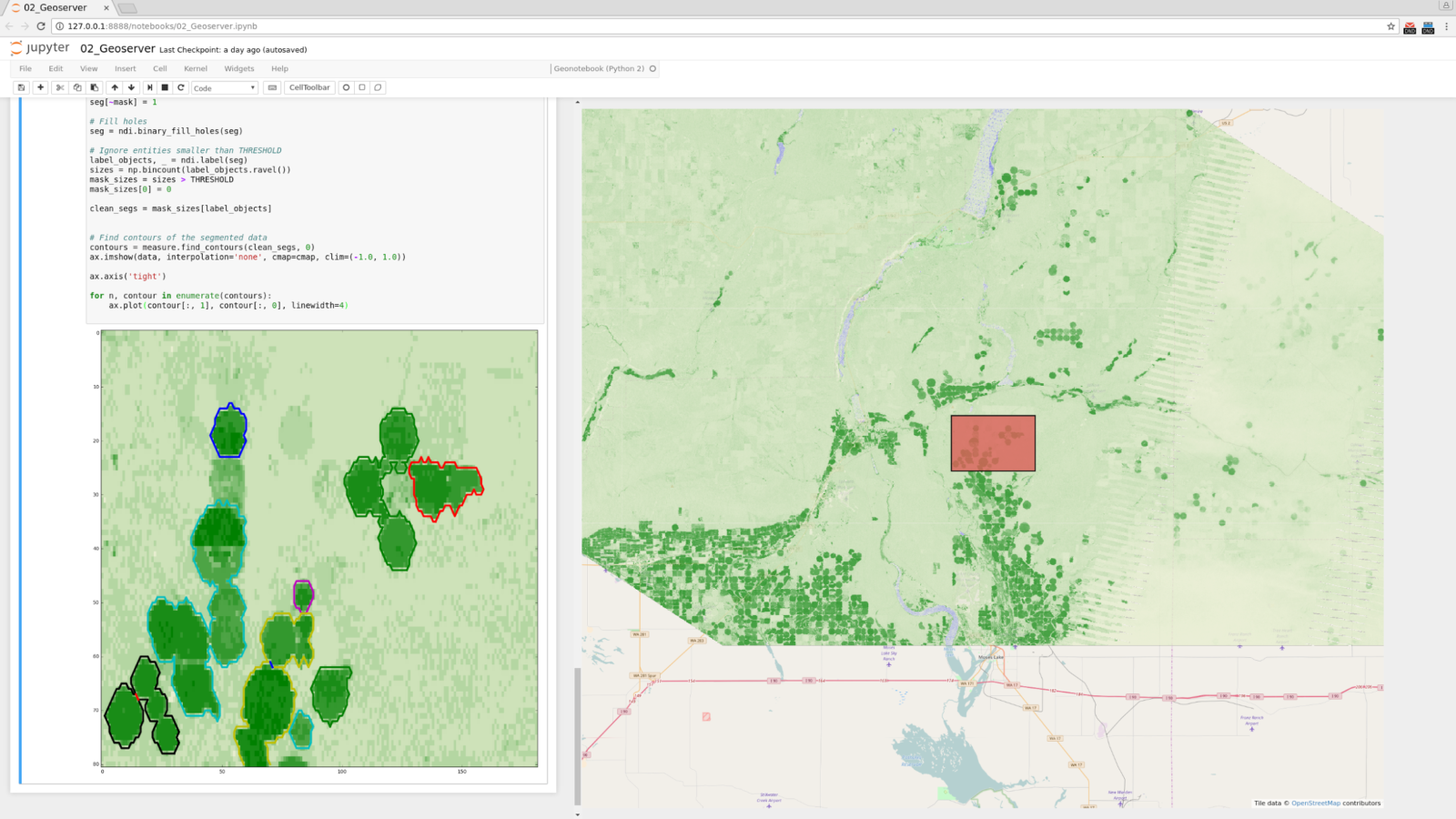
Task: Save the notebook checkpoint
Action: tap(21, 87)
